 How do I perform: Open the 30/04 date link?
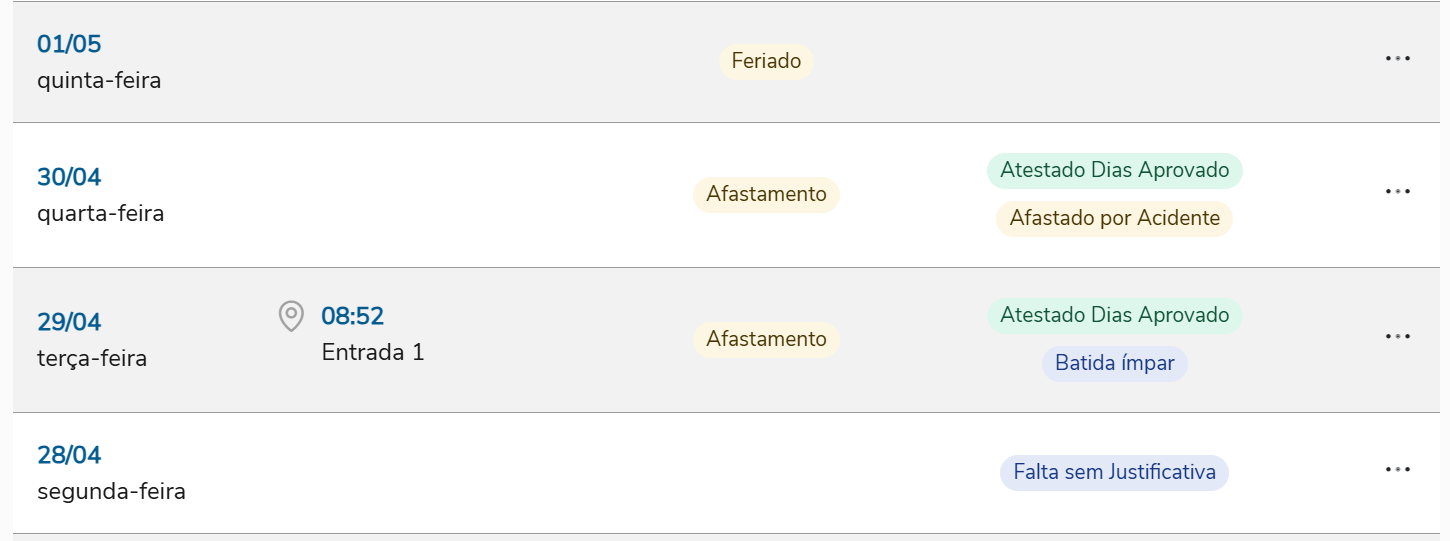pyautogui.click(x=69, y=177)
